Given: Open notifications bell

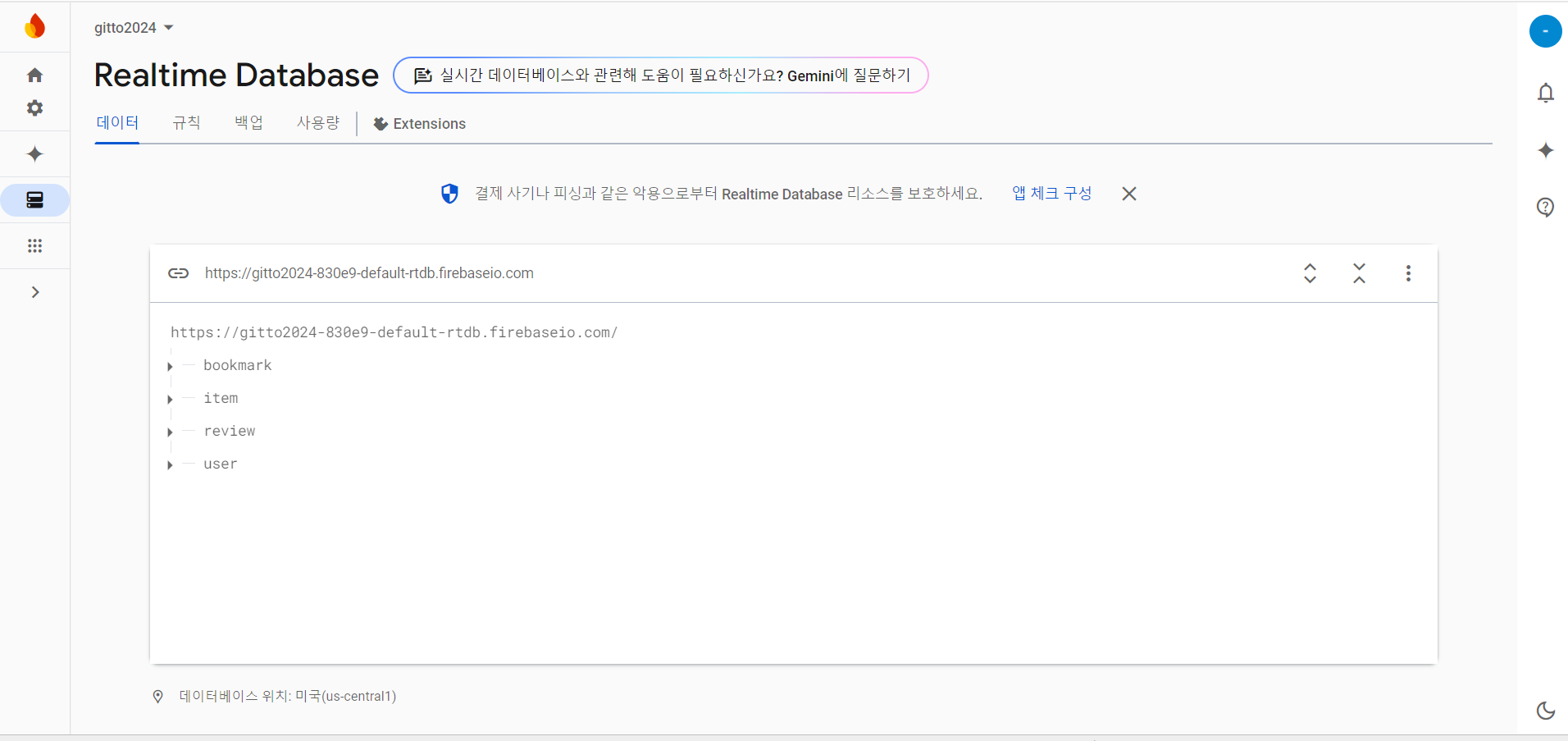Looking at the screenshot, I should tap(1545, 93).
